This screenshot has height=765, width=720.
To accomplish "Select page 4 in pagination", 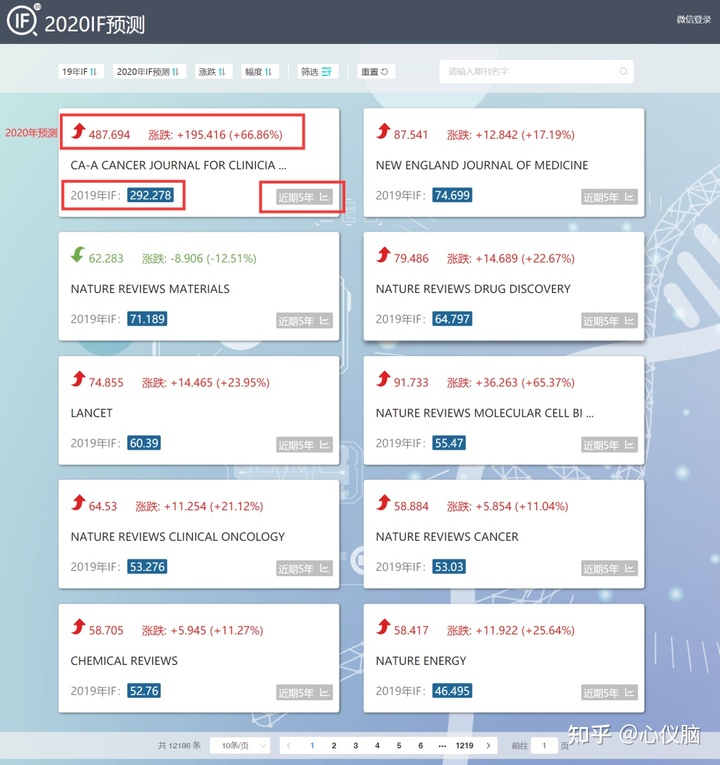I will point(377,745).
